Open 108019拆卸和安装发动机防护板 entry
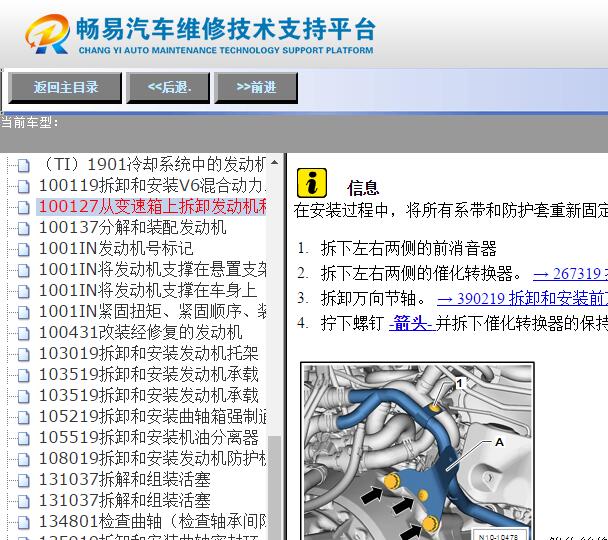 [153, 459]
